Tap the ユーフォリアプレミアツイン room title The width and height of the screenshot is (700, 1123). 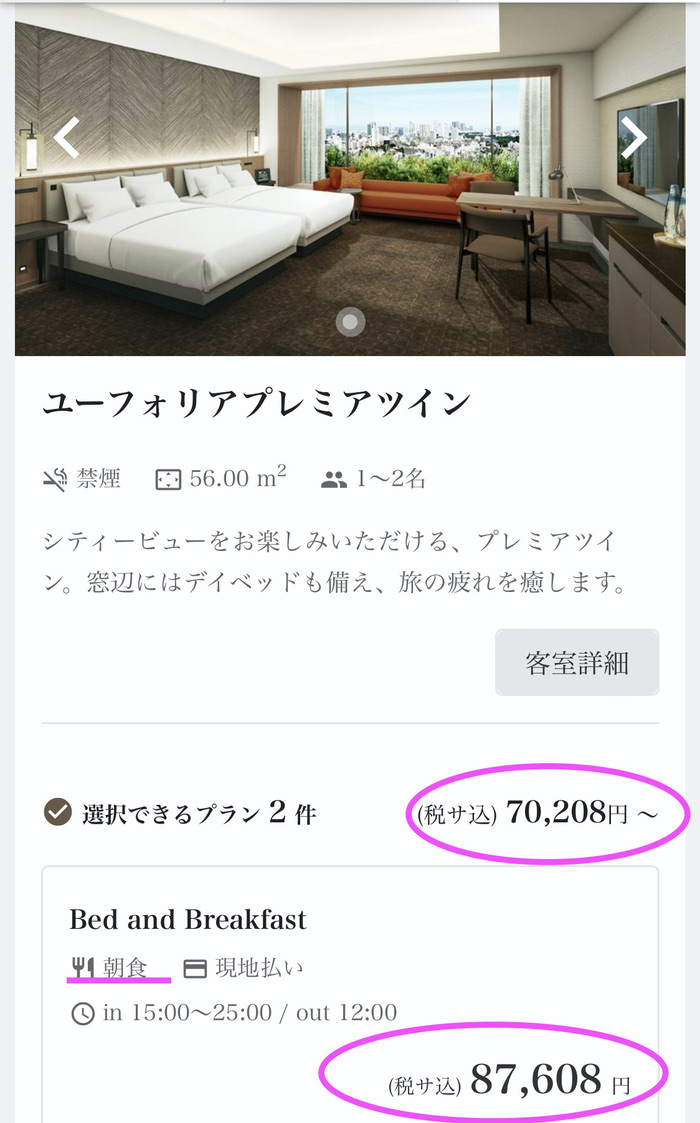click(x=256, y=404)
